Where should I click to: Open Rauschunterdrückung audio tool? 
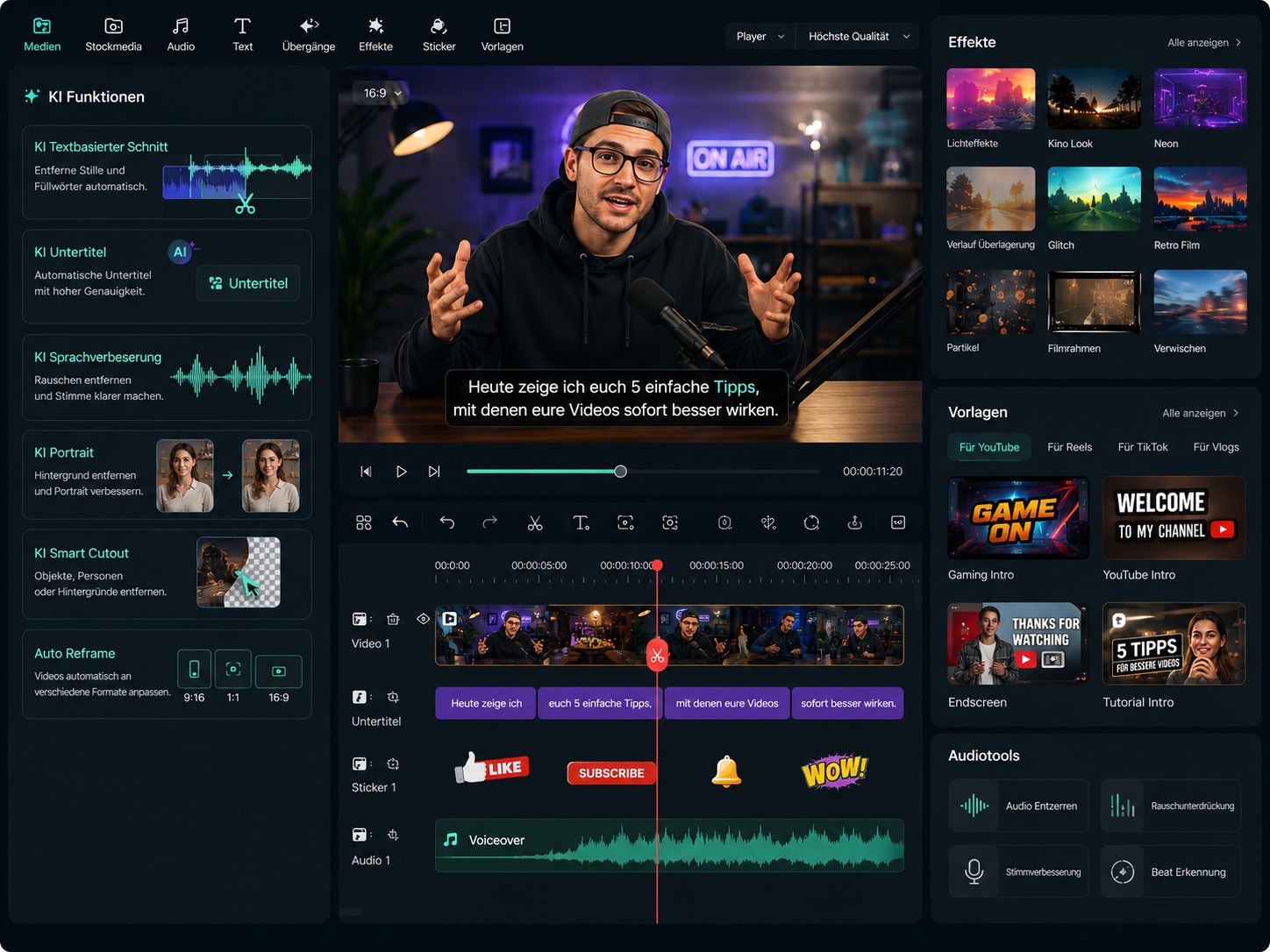tap(1171, 806)
